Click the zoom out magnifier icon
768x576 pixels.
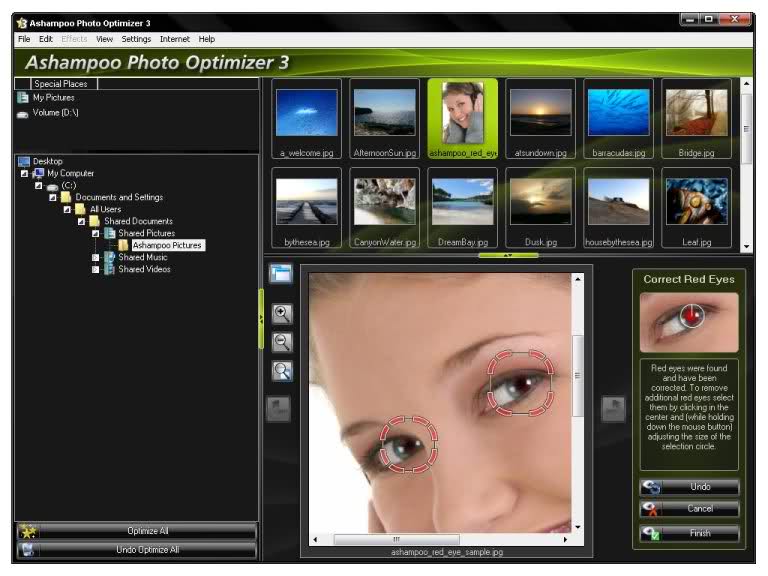(282, 342)
